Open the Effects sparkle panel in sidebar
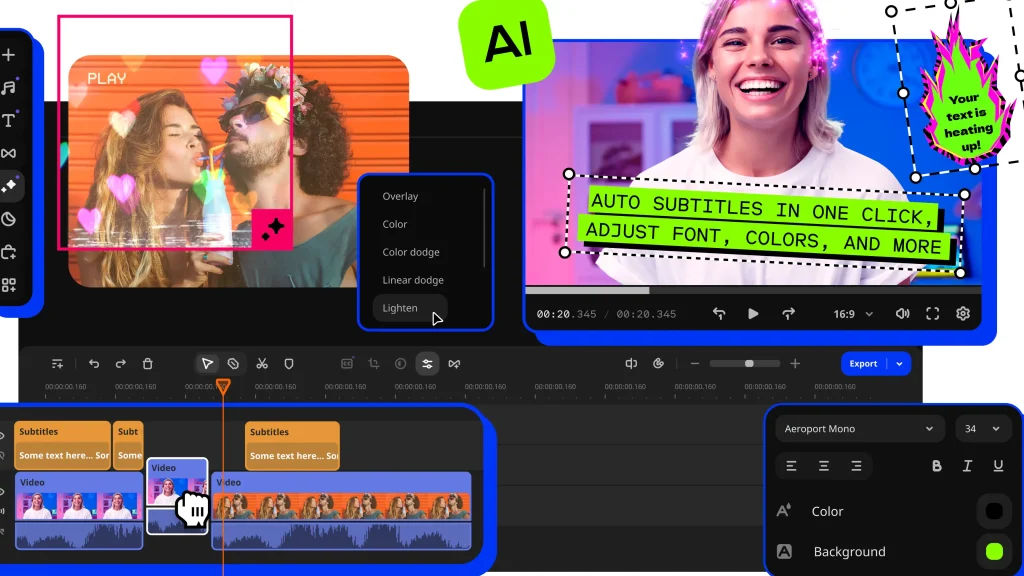 [9, 186]
